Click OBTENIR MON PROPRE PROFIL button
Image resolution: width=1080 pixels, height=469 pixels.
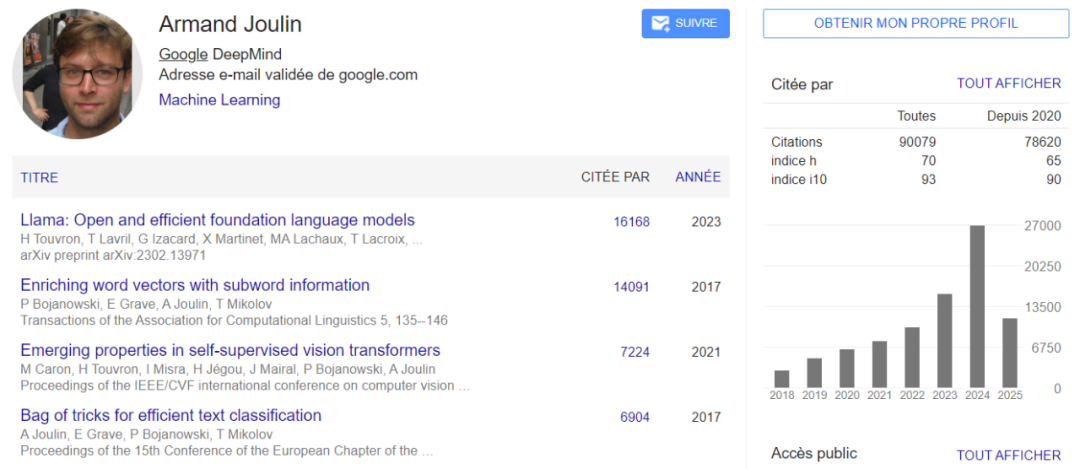(x=915, y=24)
